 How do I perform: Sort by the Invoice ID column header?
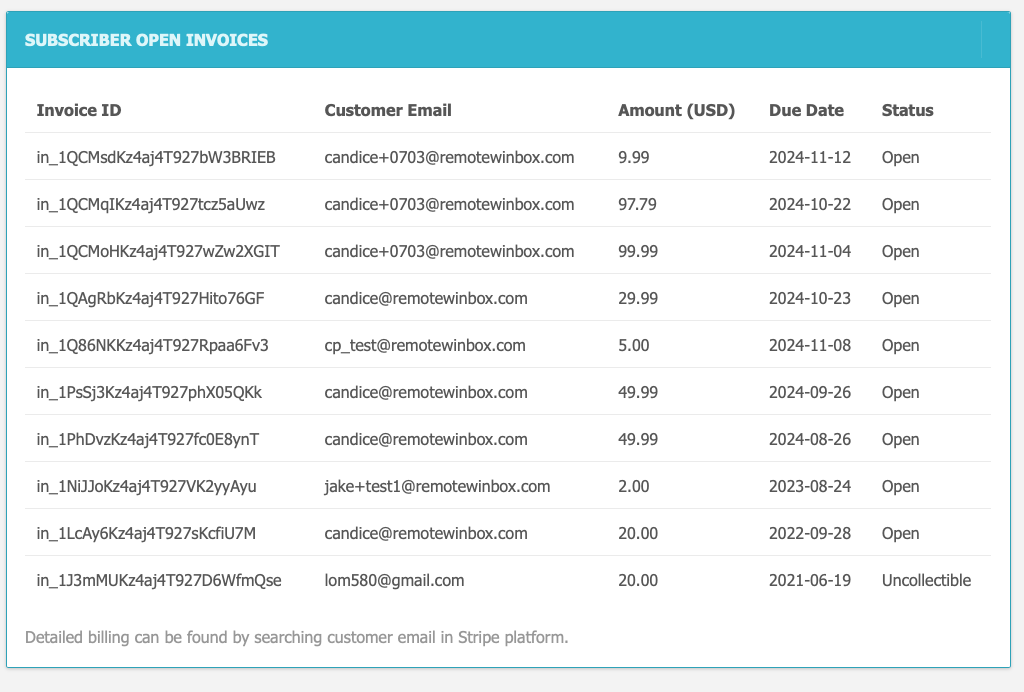78,110
